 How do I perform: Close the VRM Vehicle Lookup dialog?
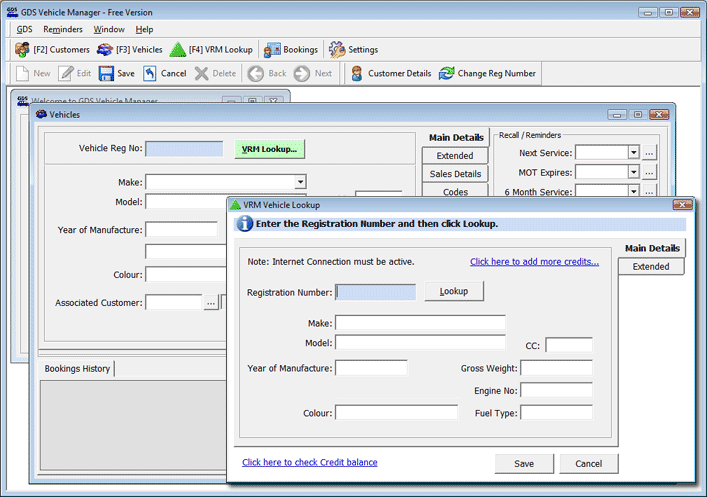click(682, 205)
